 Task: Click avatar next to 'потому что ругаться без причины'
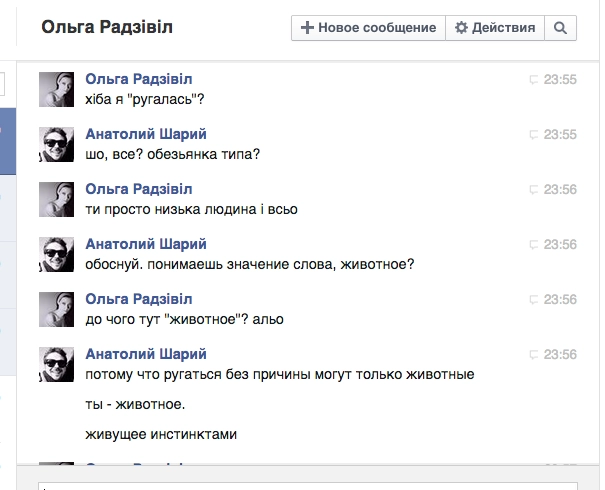pos(56,365)
